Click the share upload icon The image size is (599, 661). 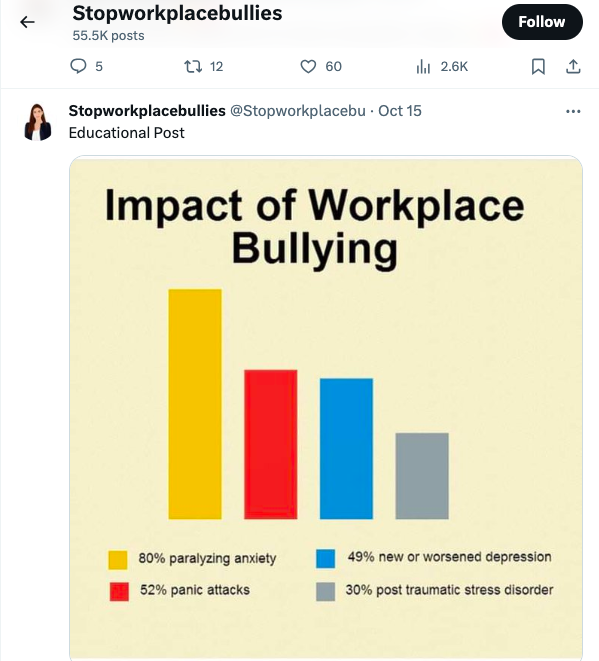(573, 67)
